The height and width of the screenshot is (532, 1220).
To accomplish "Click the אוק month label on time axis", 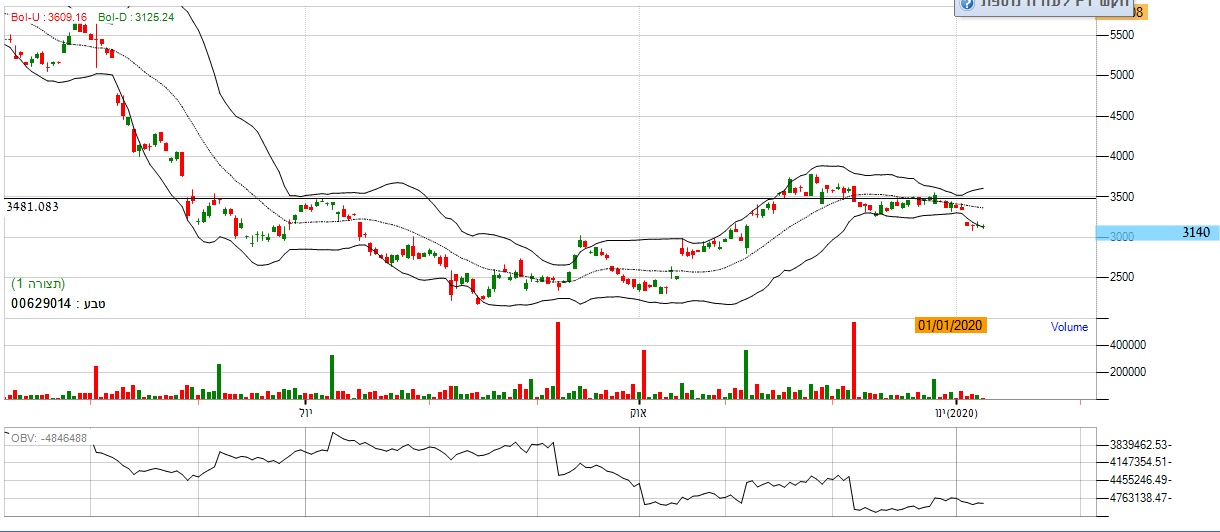I will 638,412.
